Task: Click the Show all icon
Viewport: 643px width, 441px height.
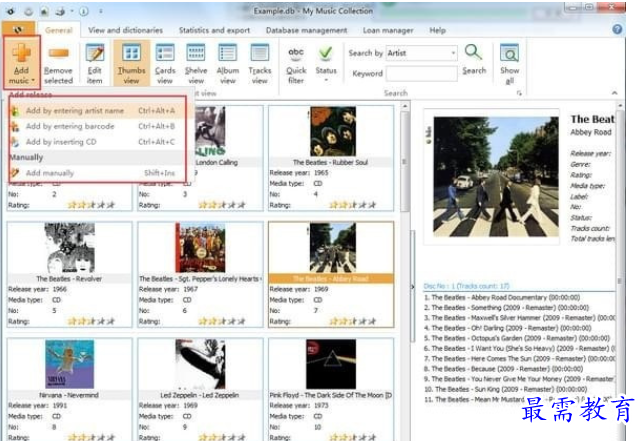Action: [x=510, y=54]
